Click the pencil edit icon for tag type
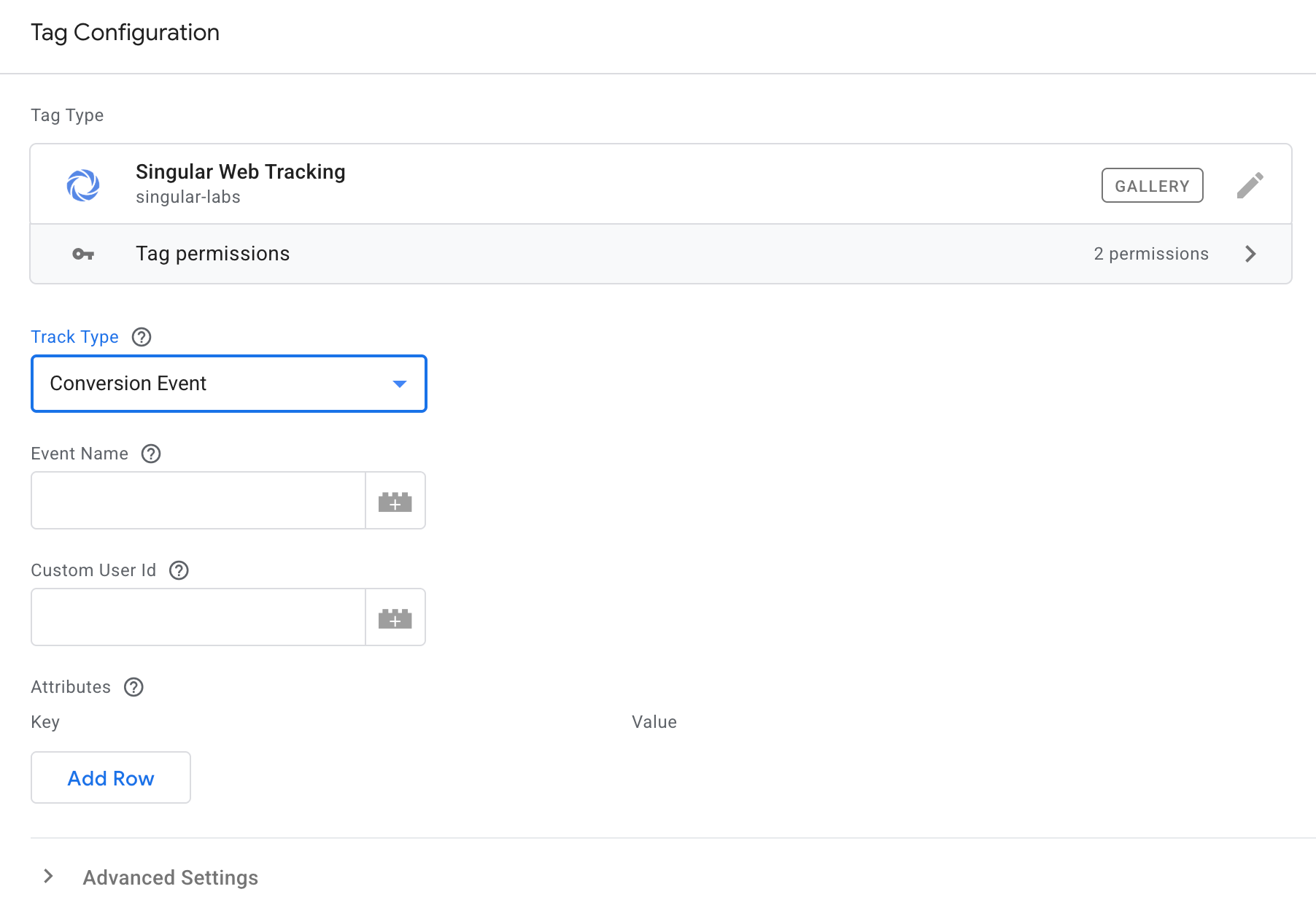This screenshot has width=1316, height=916. (x=1250, y=185)
